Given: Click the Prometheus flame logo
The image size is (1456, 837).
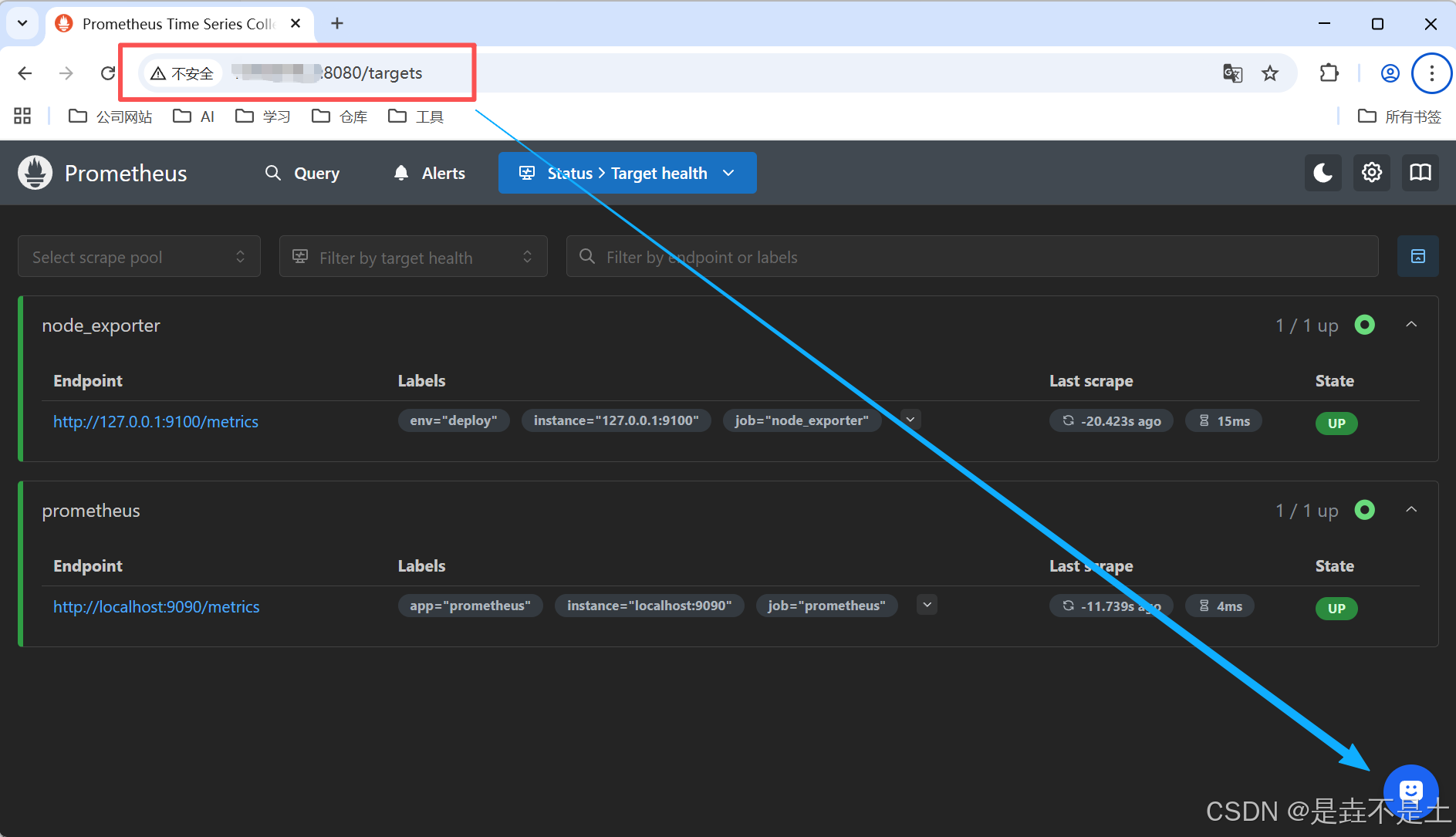Looking at the screenshot, I should [35, 173].
